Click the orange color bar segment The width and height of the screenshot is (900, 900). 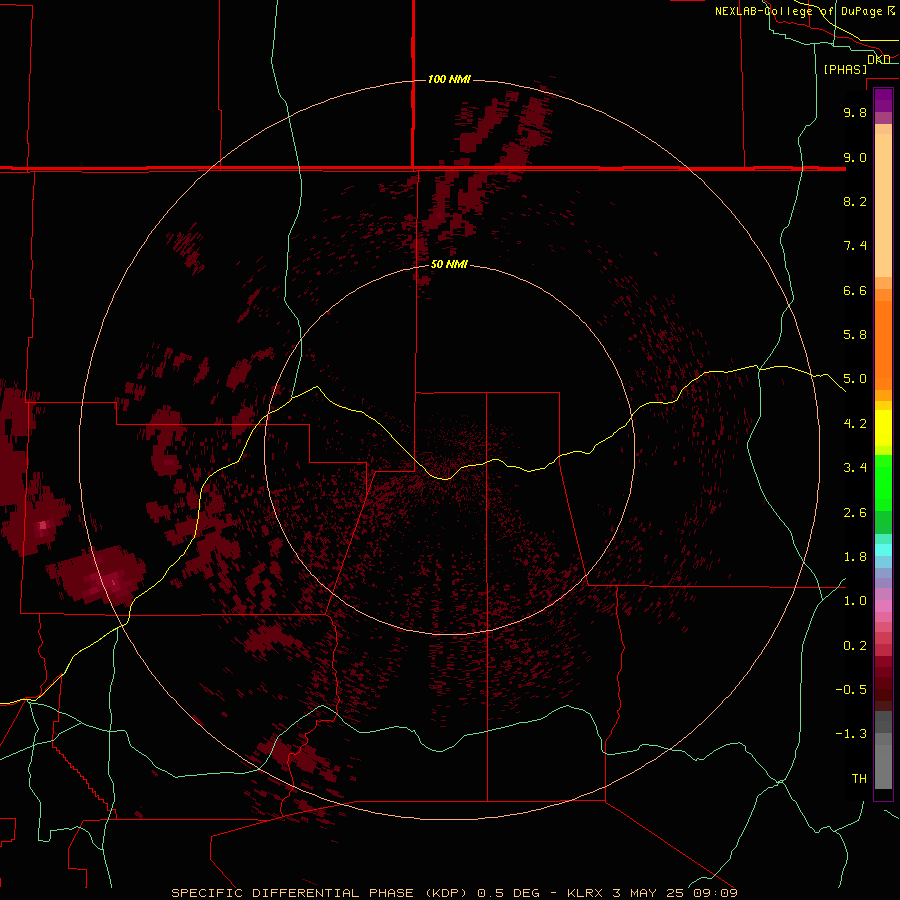[883, 346]
